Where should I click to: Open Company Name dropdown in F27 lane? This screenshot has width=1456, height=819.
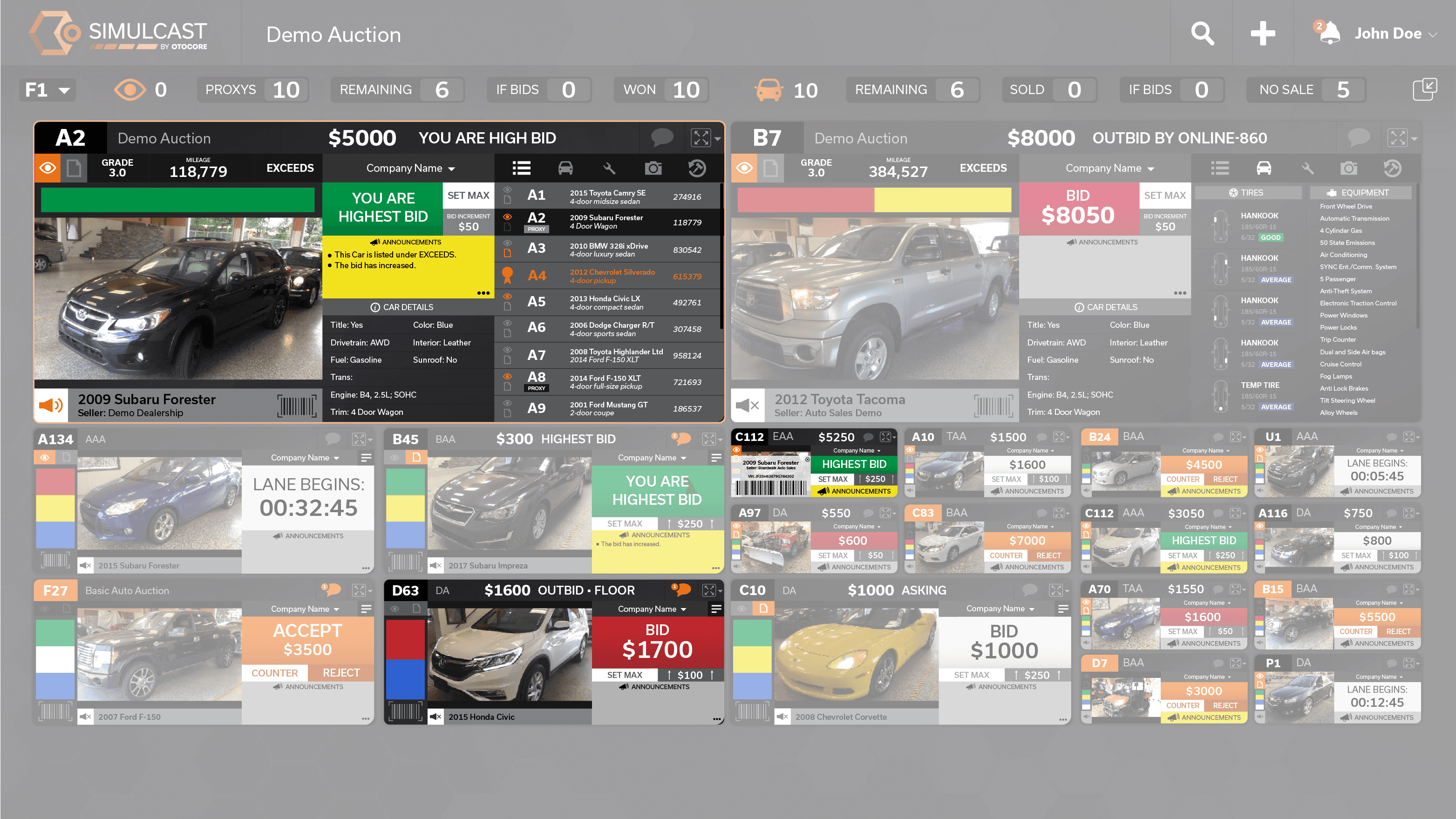point(305,609)
